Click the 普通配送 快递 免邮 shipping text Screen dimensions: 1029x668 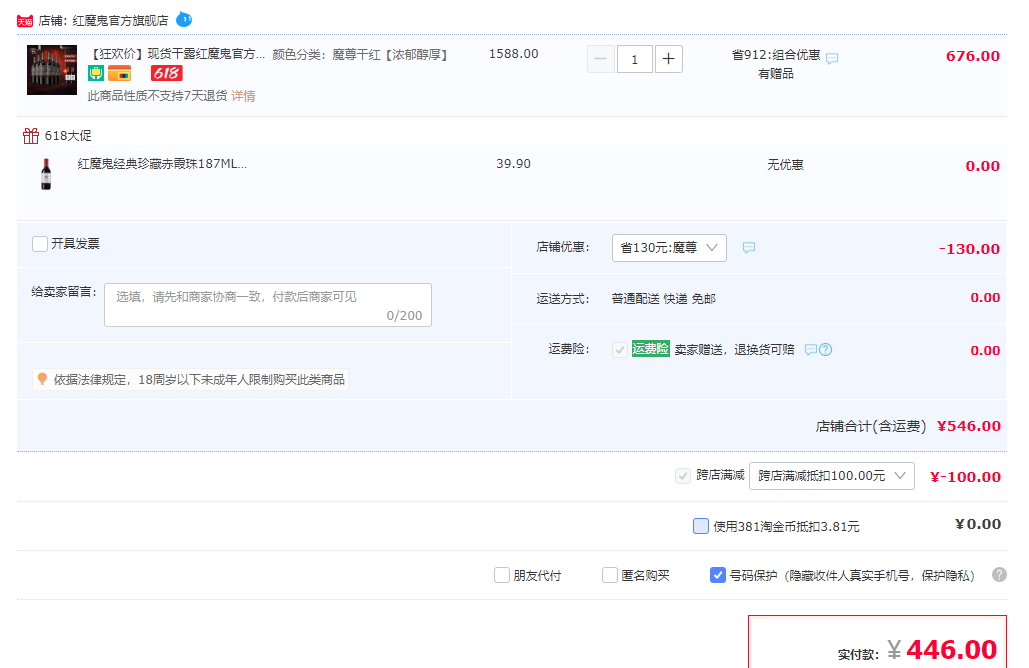[x=663, y=299]
